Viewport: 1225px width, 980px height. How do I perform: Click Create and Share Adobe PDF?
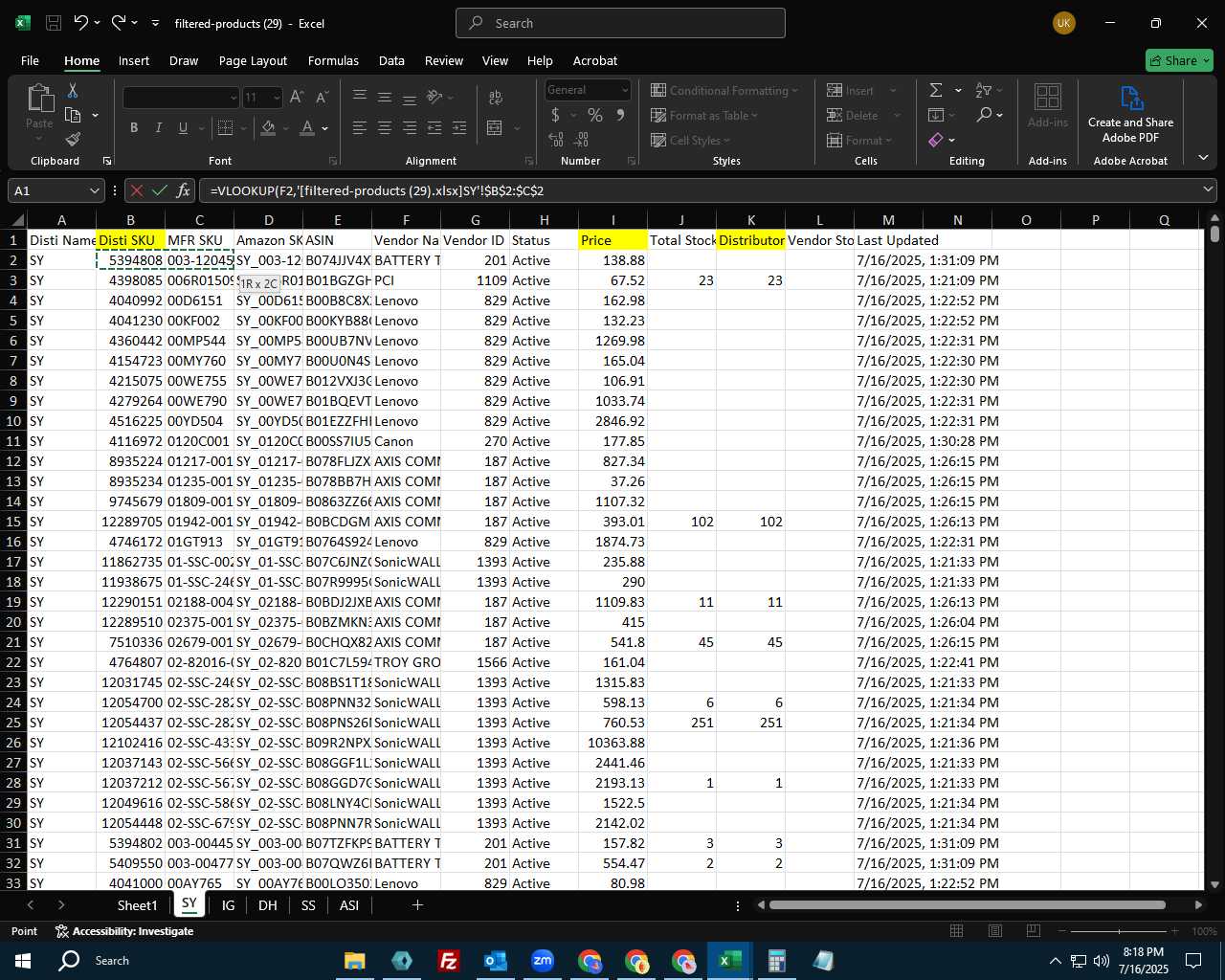pyautogui.click(x=1130, y=114)
